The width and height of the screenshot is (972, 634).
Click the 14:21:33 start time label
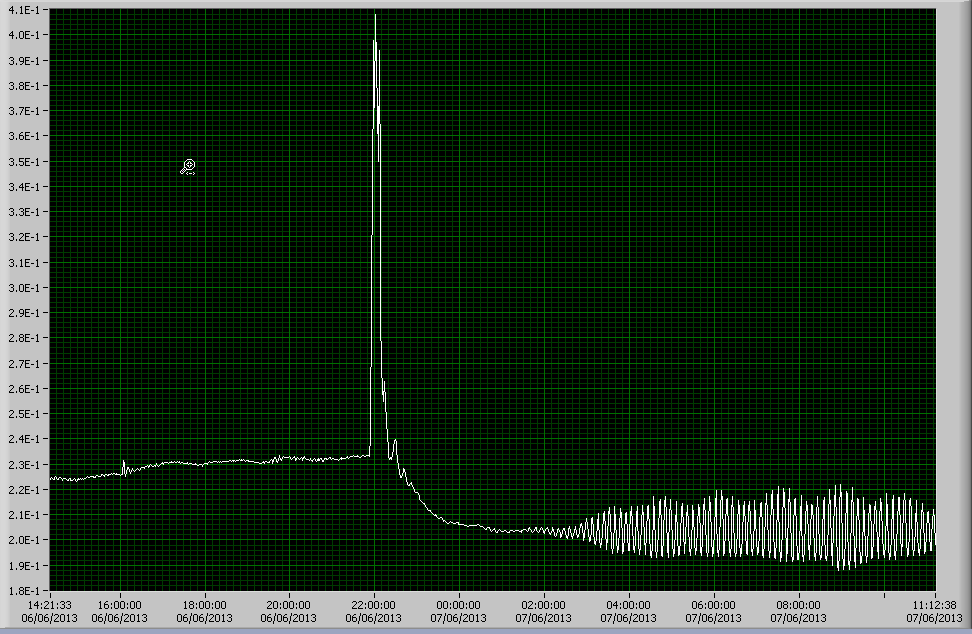coord(50,605)
